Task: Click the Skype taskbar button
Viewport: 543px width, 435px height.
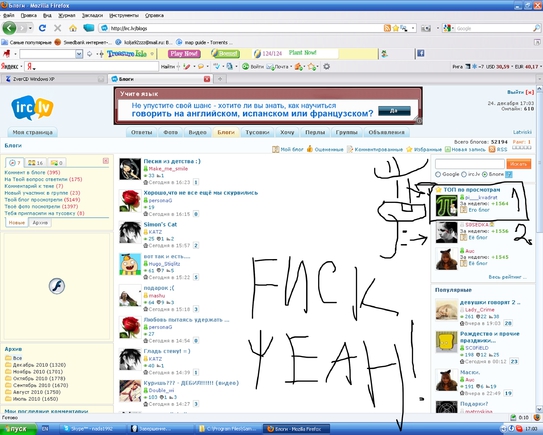Action: click(x=91, y=429)
